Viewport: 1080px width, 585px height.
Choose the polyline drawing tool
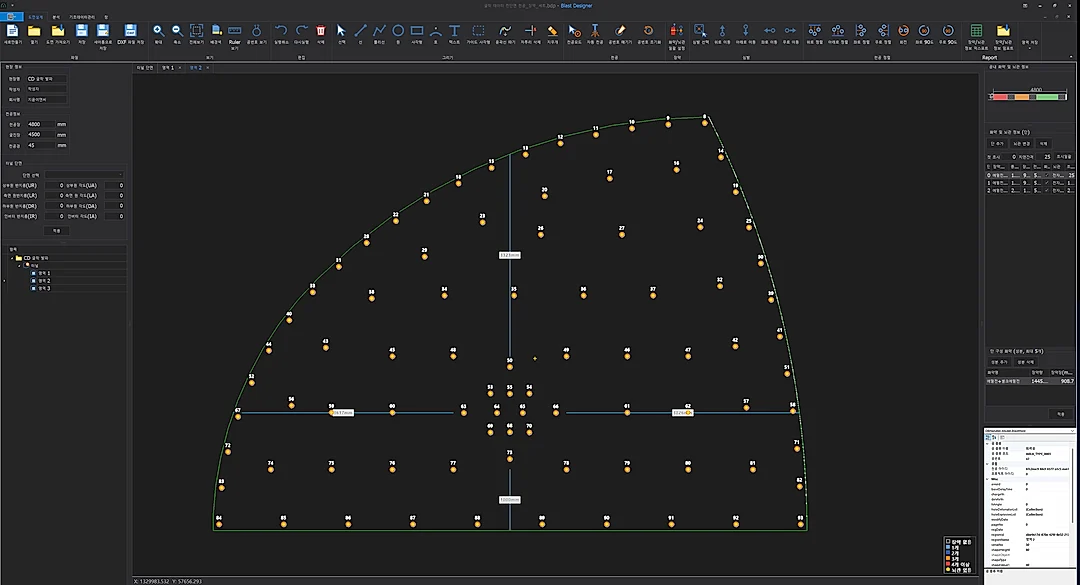379,31
